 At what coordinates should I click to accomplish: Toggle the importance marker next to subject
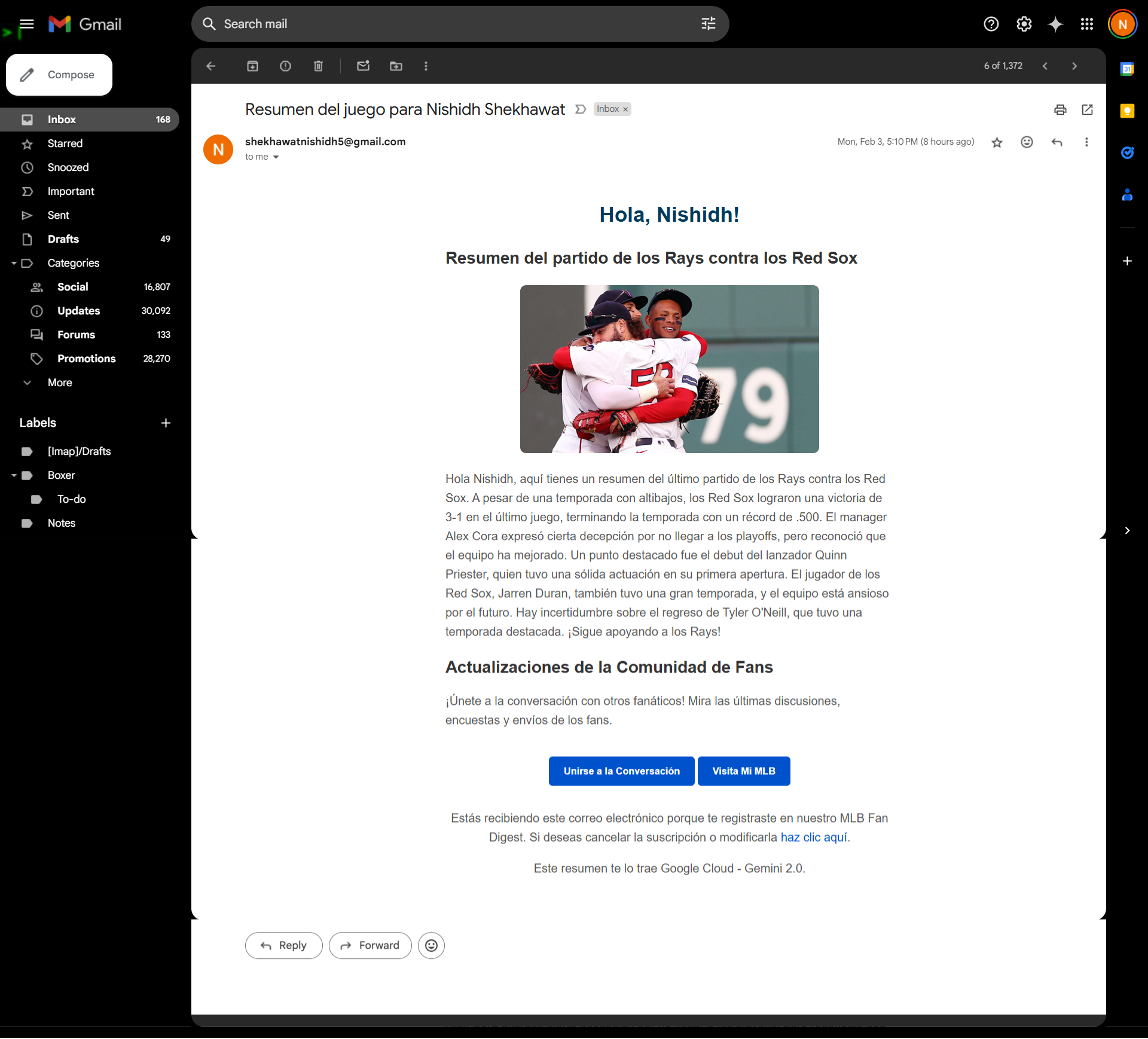[x=580, y=109]
